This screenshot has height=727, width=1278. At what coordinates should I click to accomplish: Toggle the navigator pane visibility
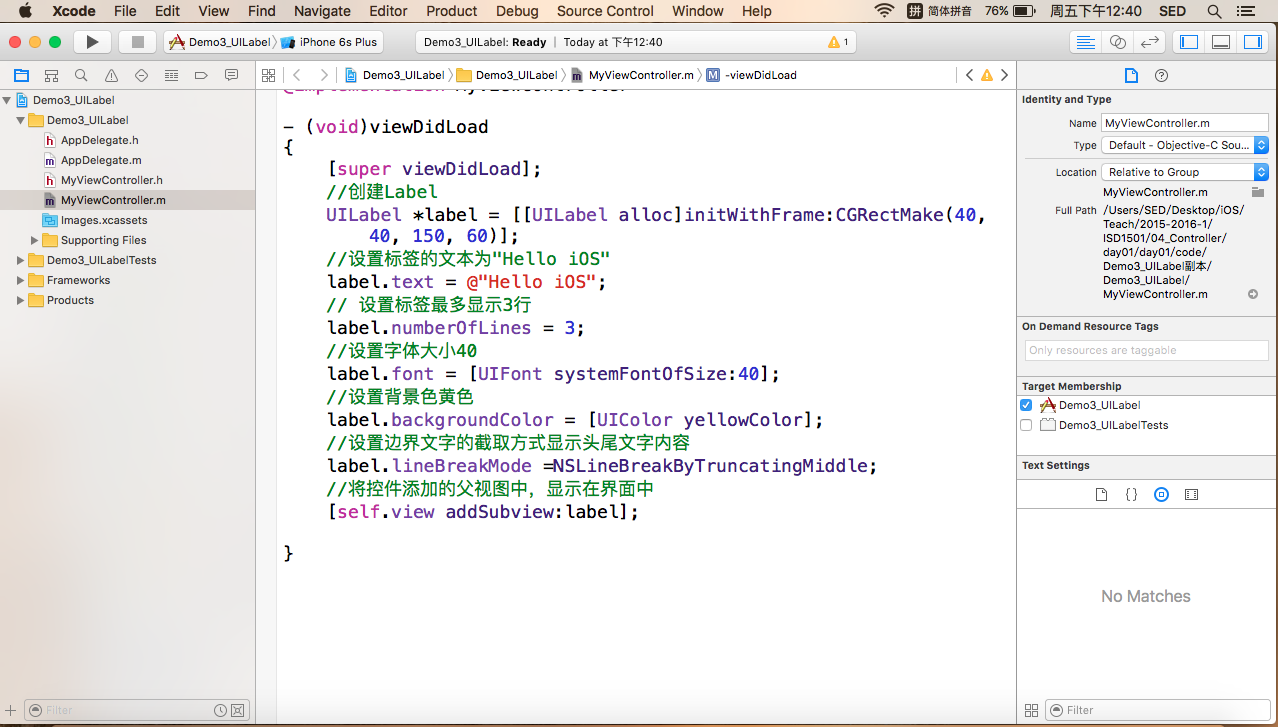coord(1189,42)
